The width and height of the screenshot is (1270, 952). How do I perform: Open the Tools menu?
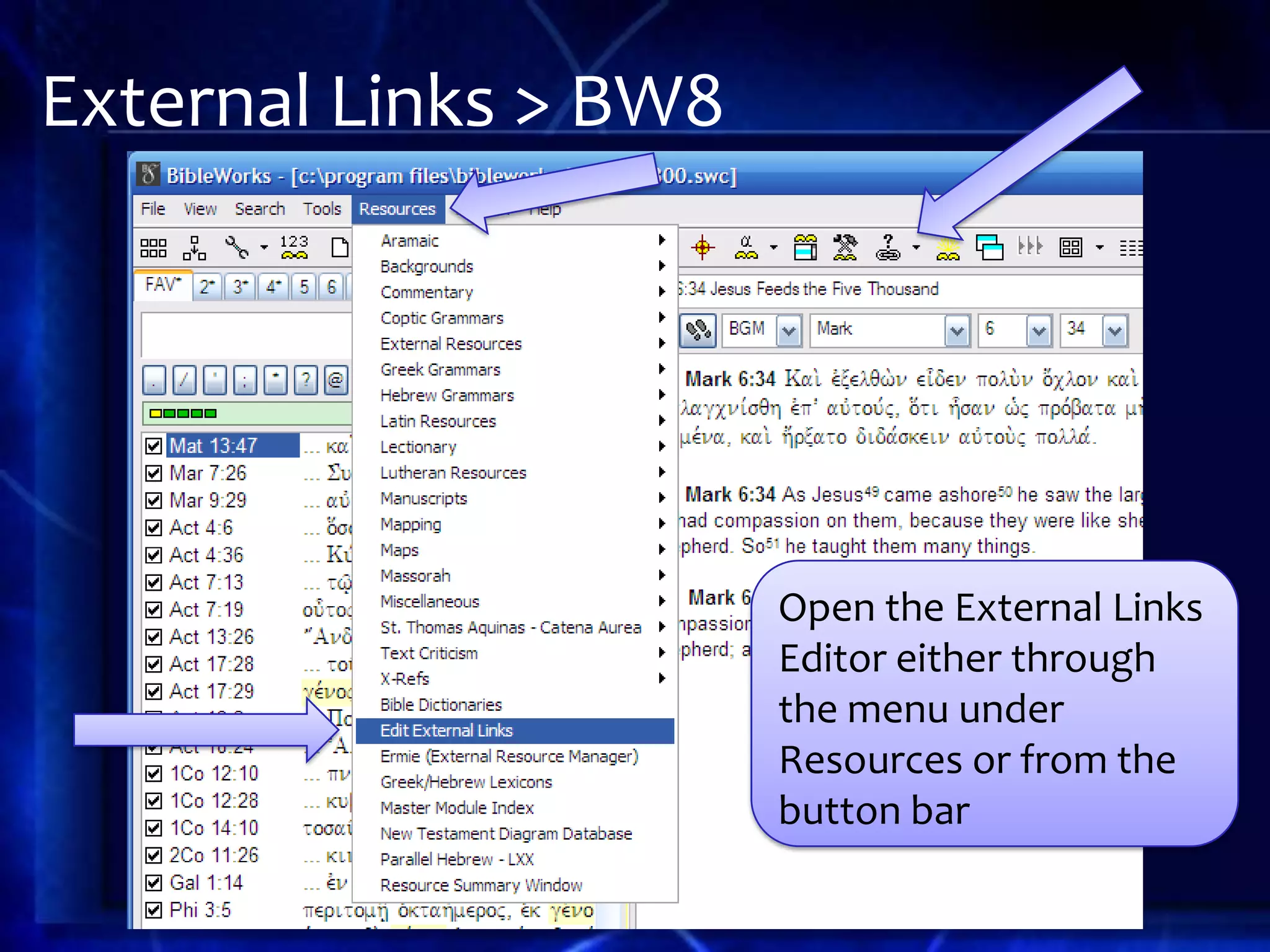tap(322, 209)
